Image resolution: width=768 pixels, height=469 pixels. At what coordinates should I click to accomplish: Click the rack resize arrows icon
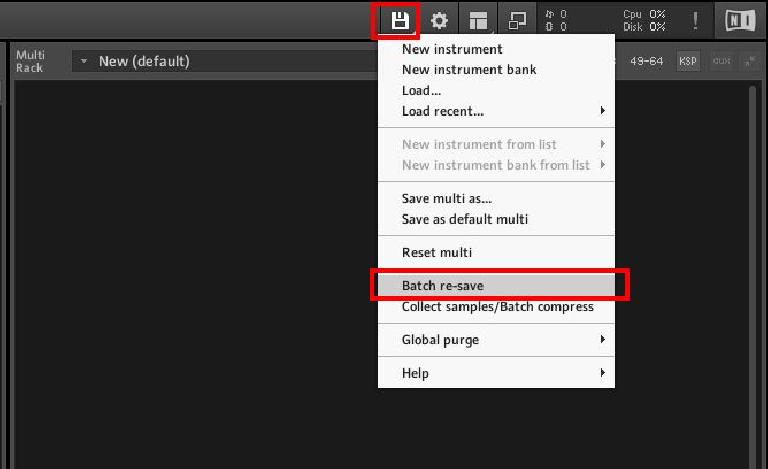750,61
